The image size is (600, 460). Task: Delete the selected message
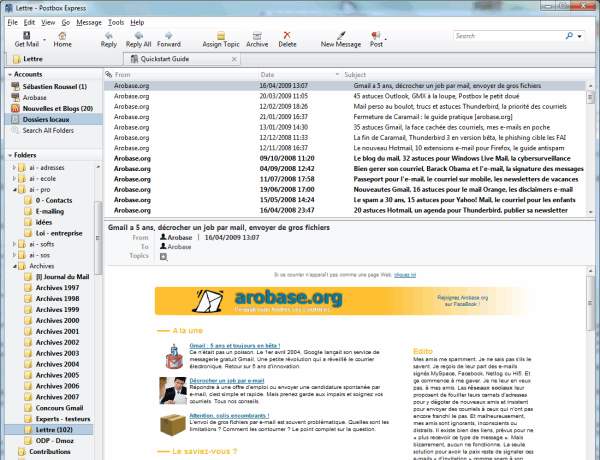click(287, 35)
